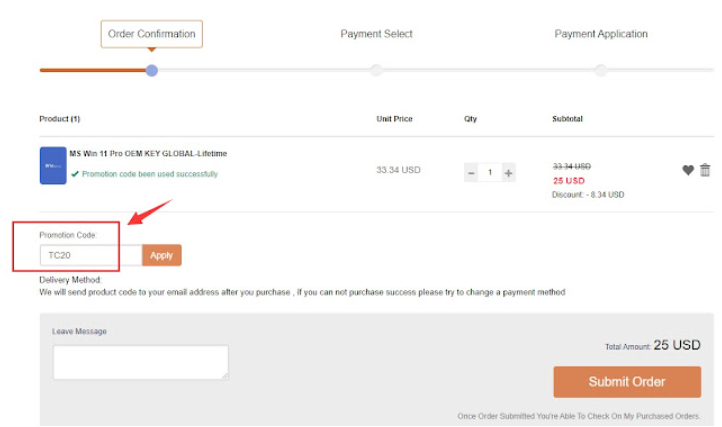The width and height of the screenshot is (722, 427).
Task: Click the Payment Select step circle
Action: (376, 70)
